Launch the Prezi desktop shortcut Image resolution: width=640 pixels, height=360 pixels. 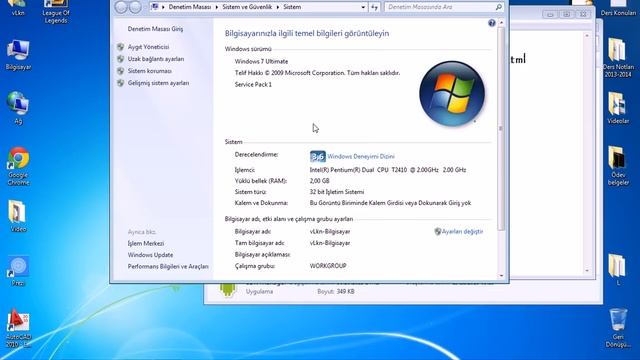[x=18, y=271]
